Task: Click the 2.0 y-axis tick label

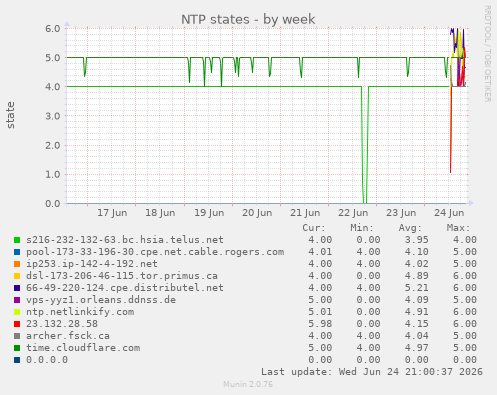Action: (x=53, y=145)
